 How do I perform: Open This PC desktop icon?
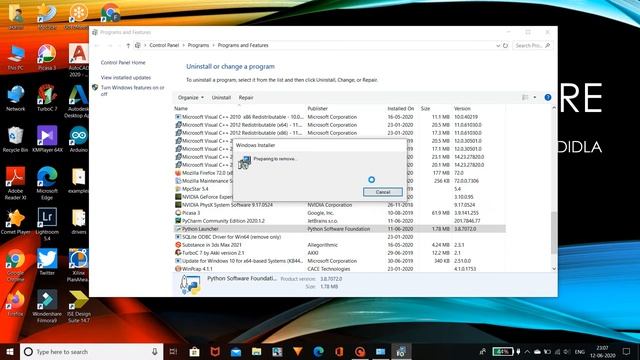point(16,58)
